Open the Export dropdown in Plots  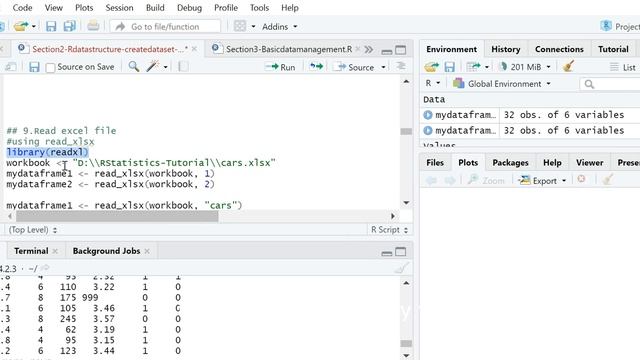point(542,180)
